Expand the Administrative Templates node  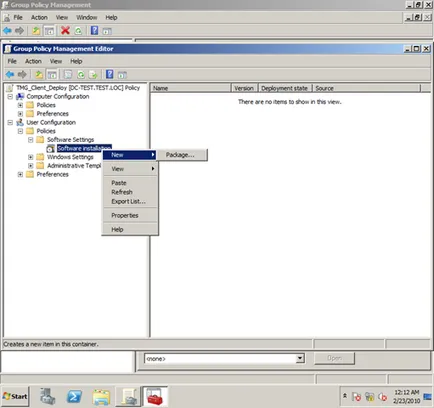coord(31,166)
